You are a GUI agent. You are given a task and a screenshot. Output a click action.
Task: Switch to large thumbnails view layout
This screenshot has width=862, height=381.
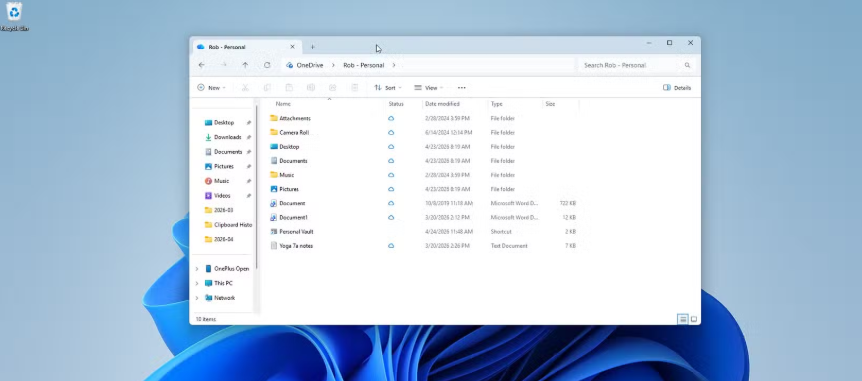(x=694, y=319)
